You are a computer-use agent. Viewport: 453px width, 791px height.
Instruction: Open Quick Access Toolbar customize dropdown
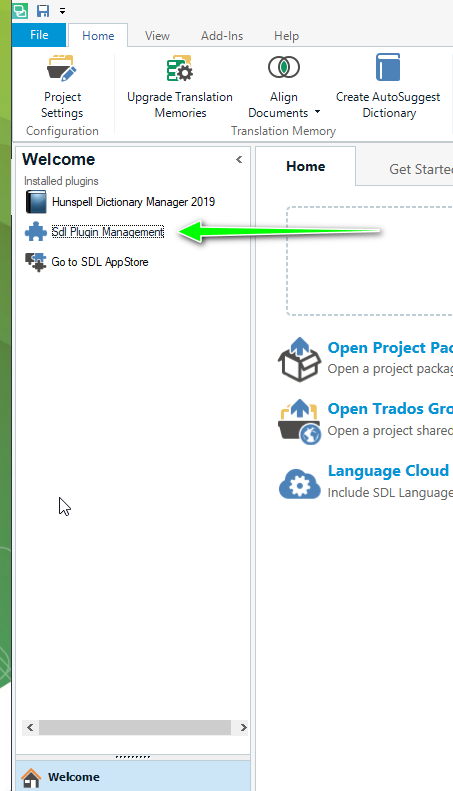click(x=63, y=11)
